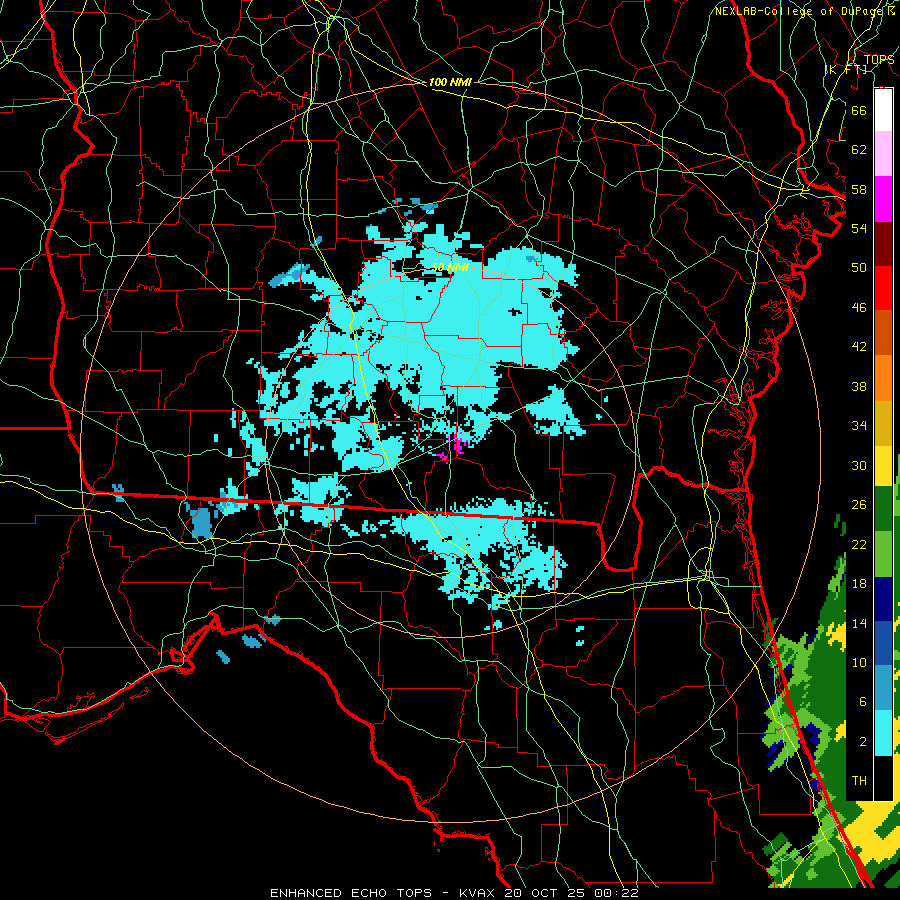Screen dimensions: 900x900
Task: Click the "(K FT)" units label
Action: click(846, 69)
